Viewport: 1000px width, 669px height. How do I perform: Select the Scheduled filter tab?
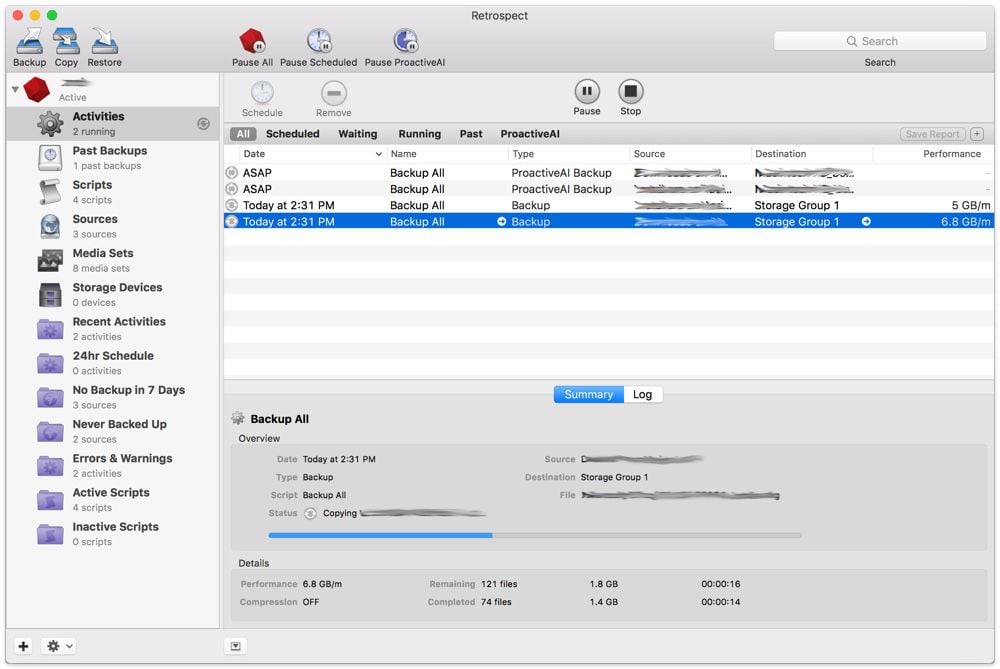pyautogui.click(x=293, y=134)
